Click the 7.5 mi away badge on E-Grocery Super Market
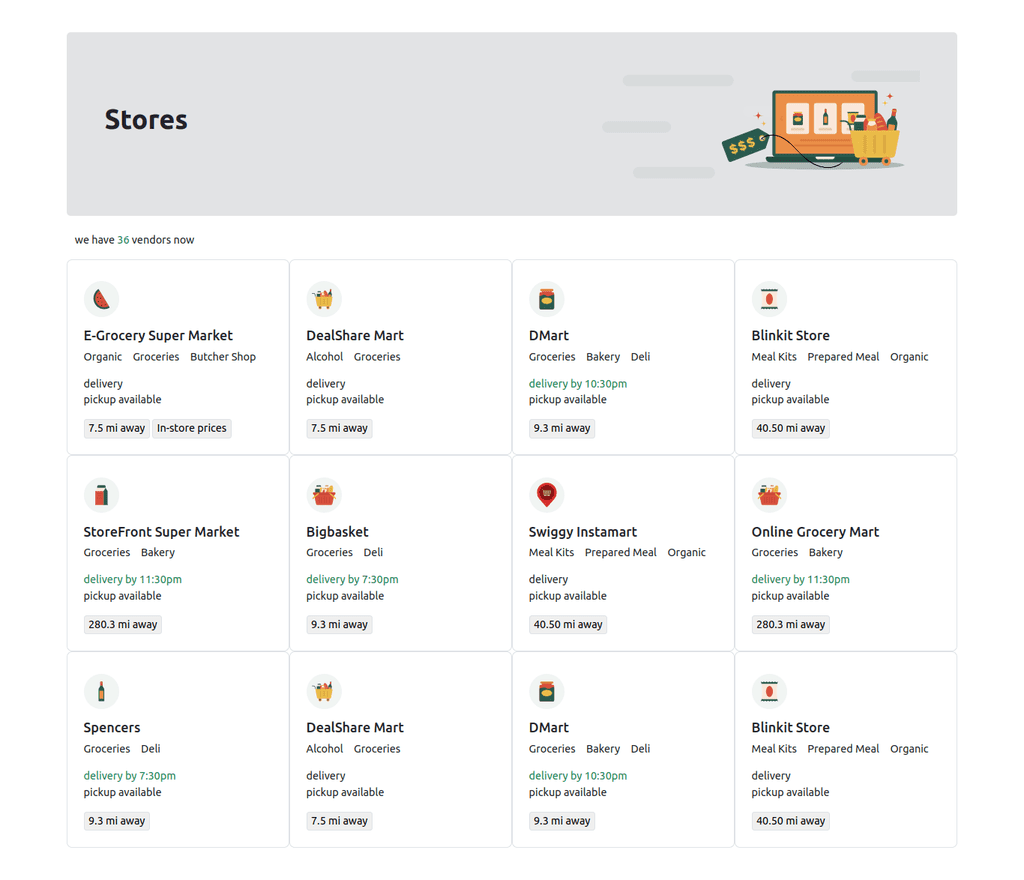 117,428
